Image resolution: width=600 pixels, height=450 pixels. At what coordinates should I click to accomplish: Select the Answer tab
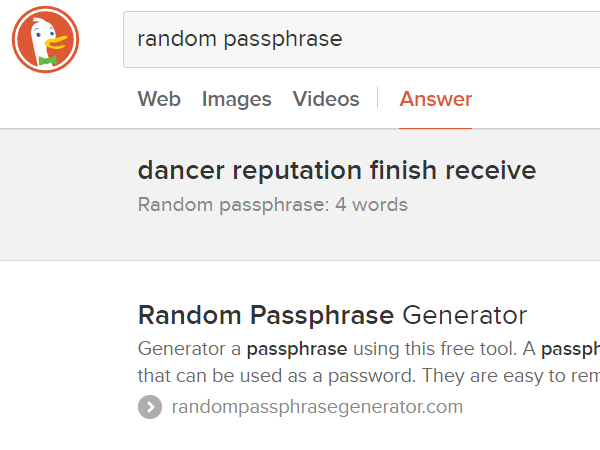point(435,99)
